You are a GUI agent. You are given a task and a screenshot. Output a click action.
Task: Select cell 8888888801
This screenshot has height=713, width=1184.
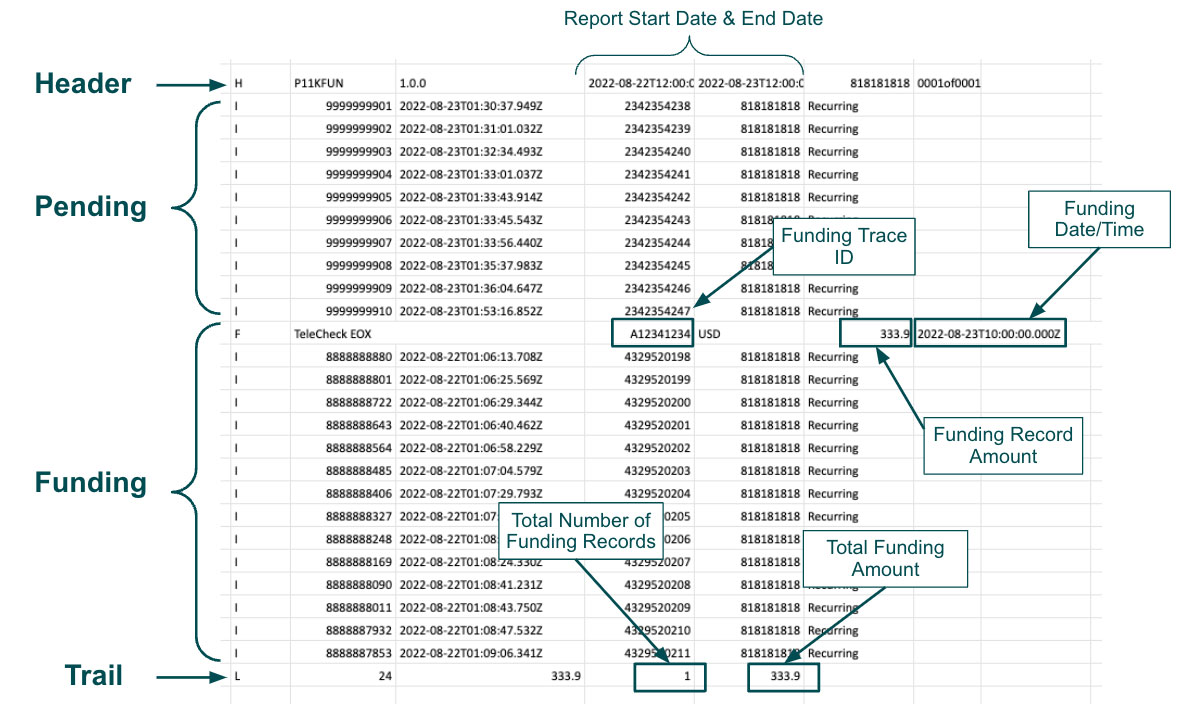pos(359,379)
